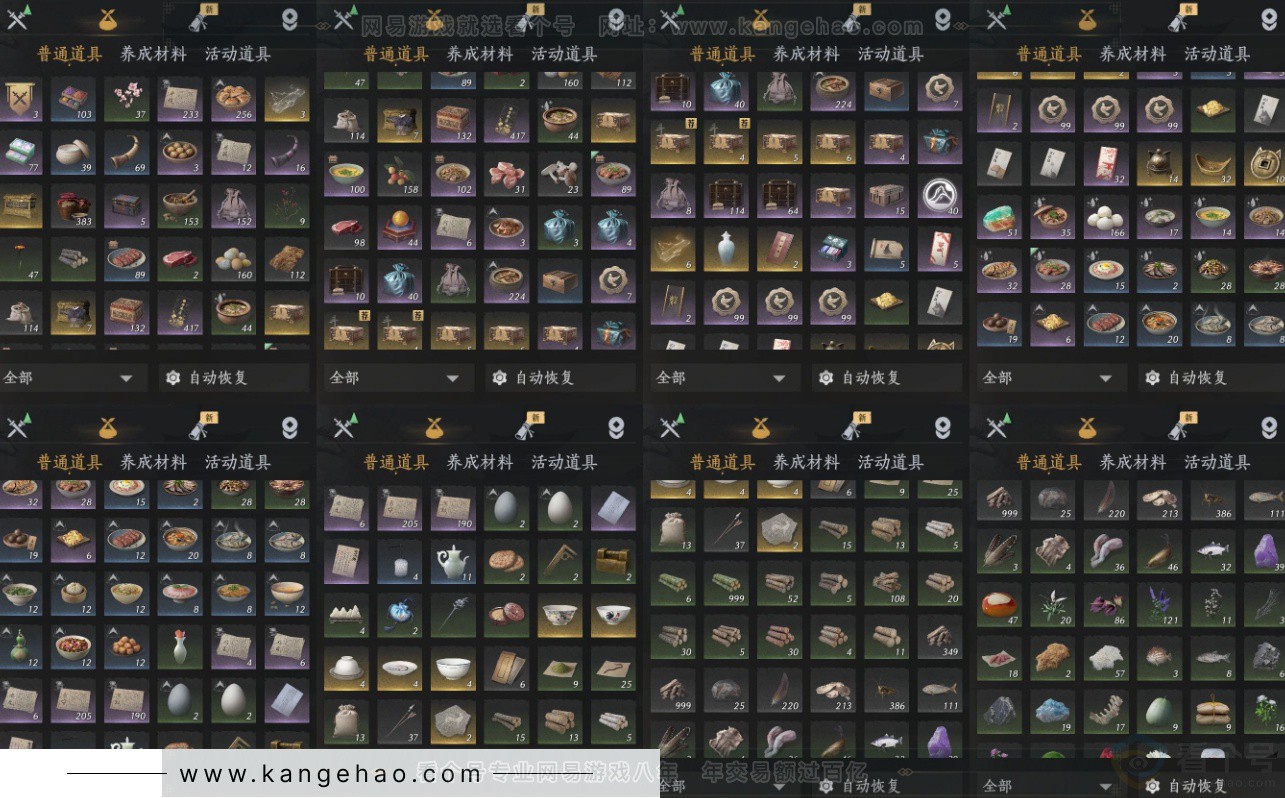Expand the 全部 dropdown in the bottom-right panel

(1049, 786)
